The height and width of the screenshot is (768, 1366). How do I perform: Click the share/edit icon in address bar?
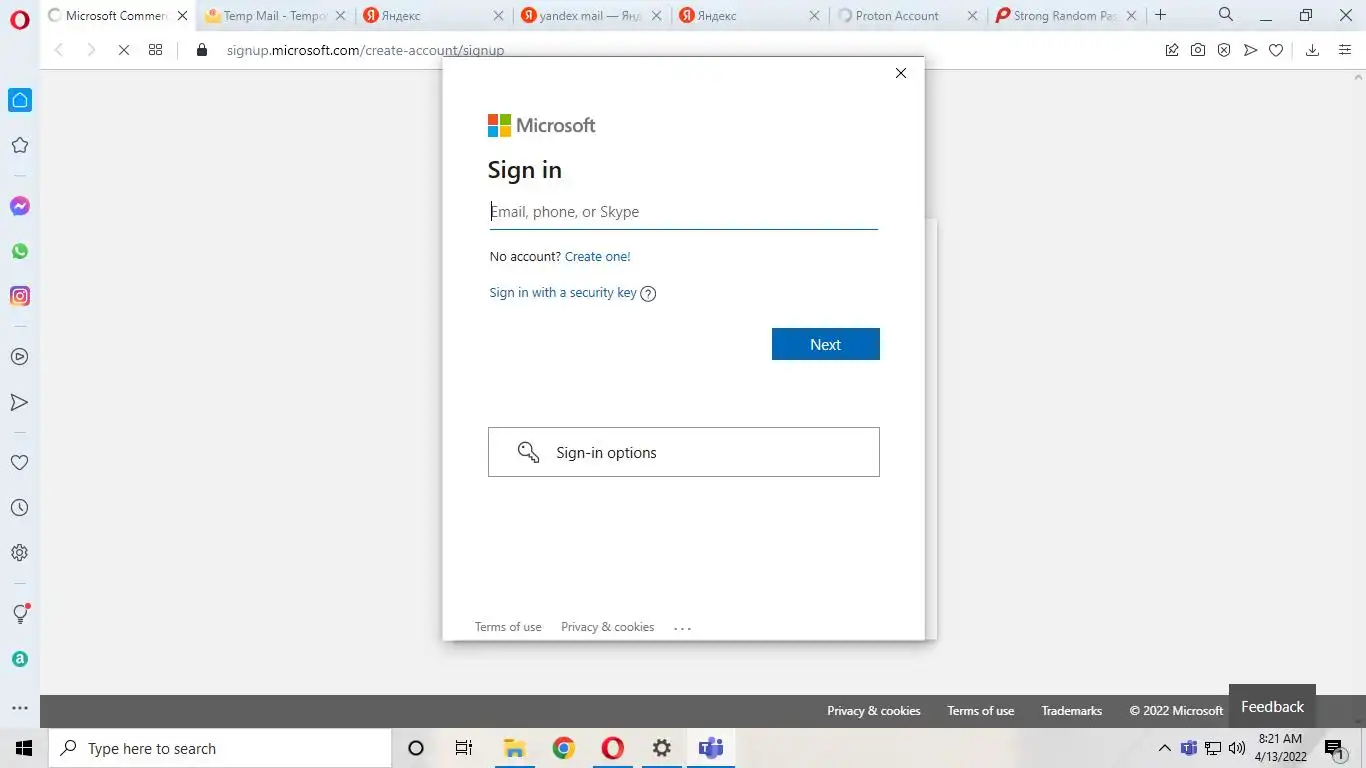pos(1172,50)
